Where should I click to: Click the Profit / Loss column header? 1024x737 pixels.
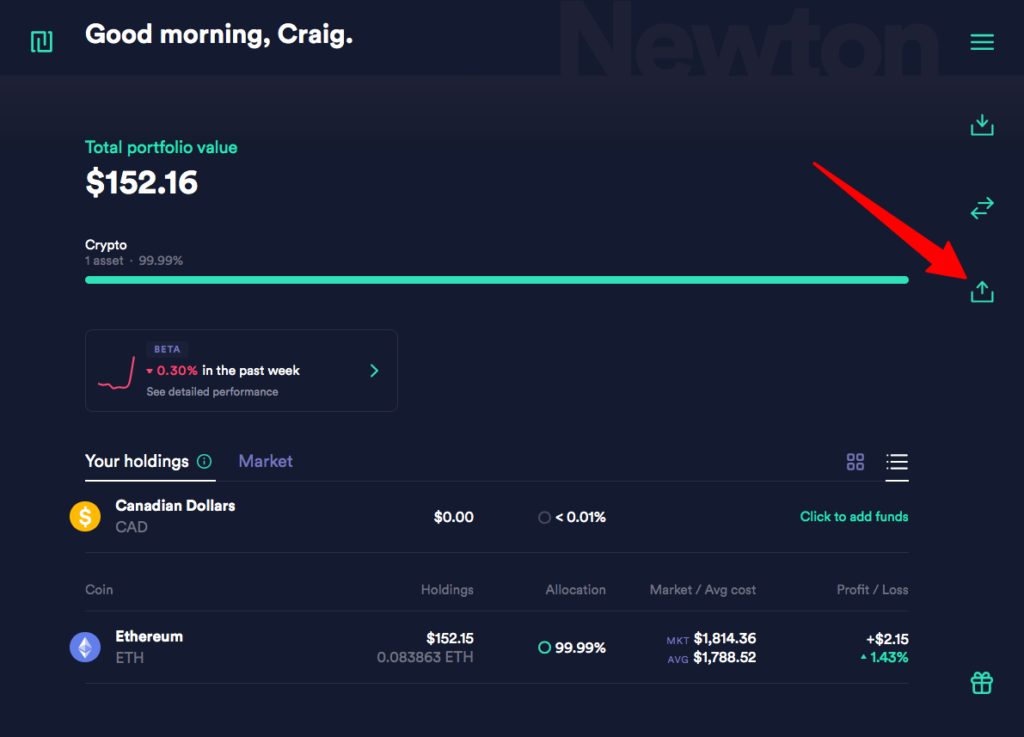872,589
